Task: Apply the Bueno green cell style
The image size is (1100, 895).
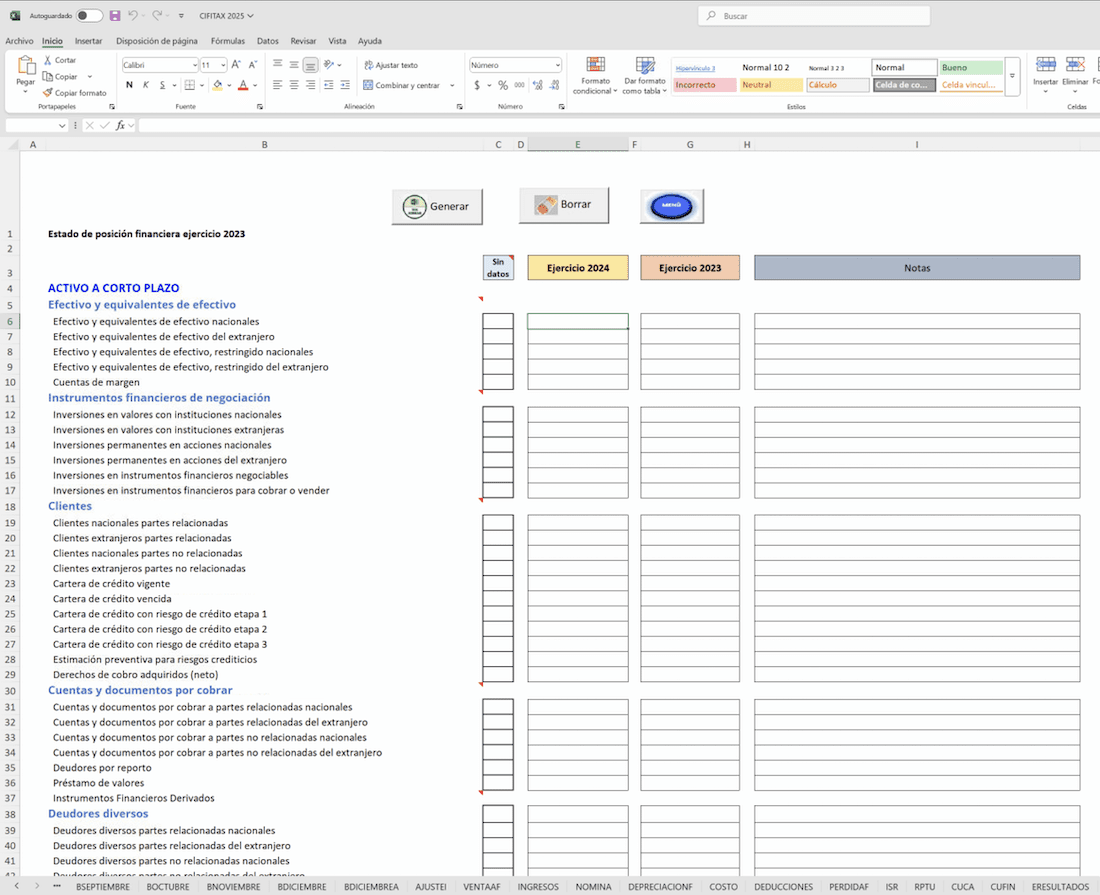Action: [x=971, y=68]
